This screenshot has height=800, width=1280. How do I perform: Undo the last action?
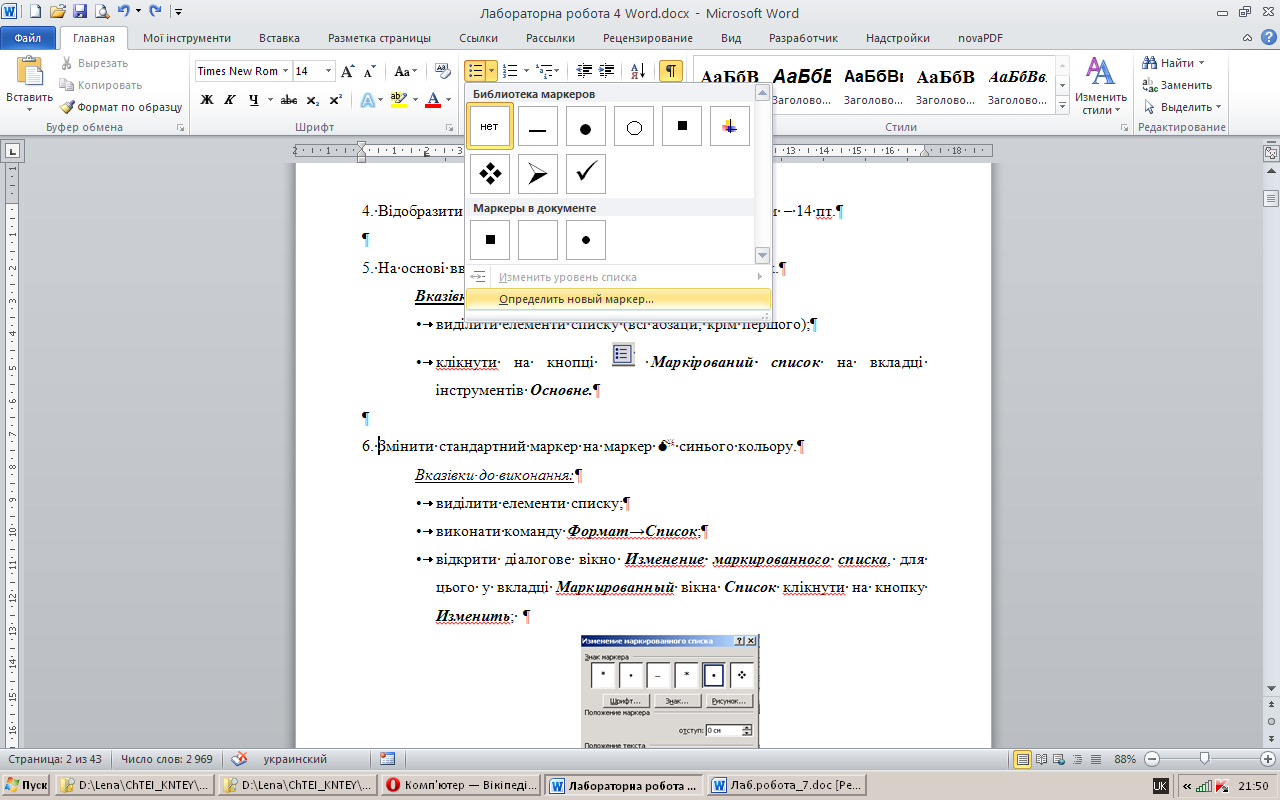[x=123, y=13]
